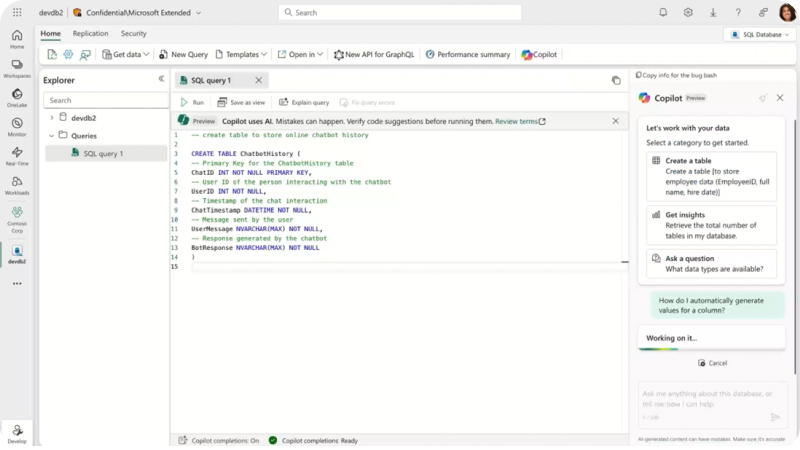The width and height of the screenshot is (800, 450).
Task: Open notifications bell icon
Action: (663, 12)
